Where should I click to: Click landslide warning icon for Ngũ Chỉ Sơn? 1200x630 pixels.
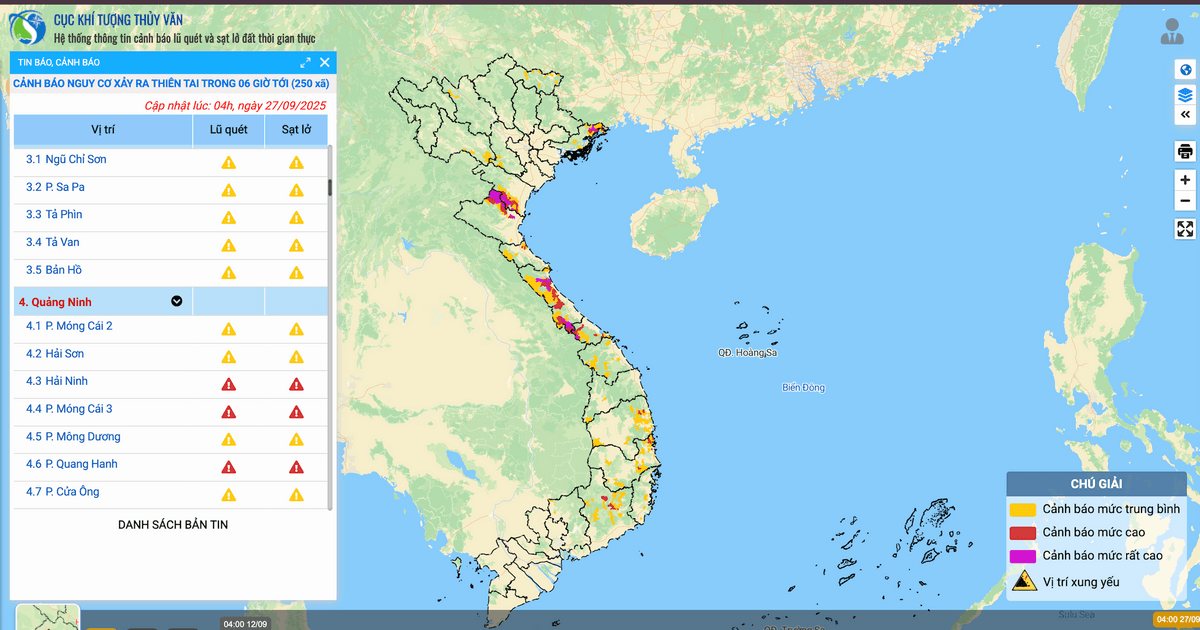(296, 162)
